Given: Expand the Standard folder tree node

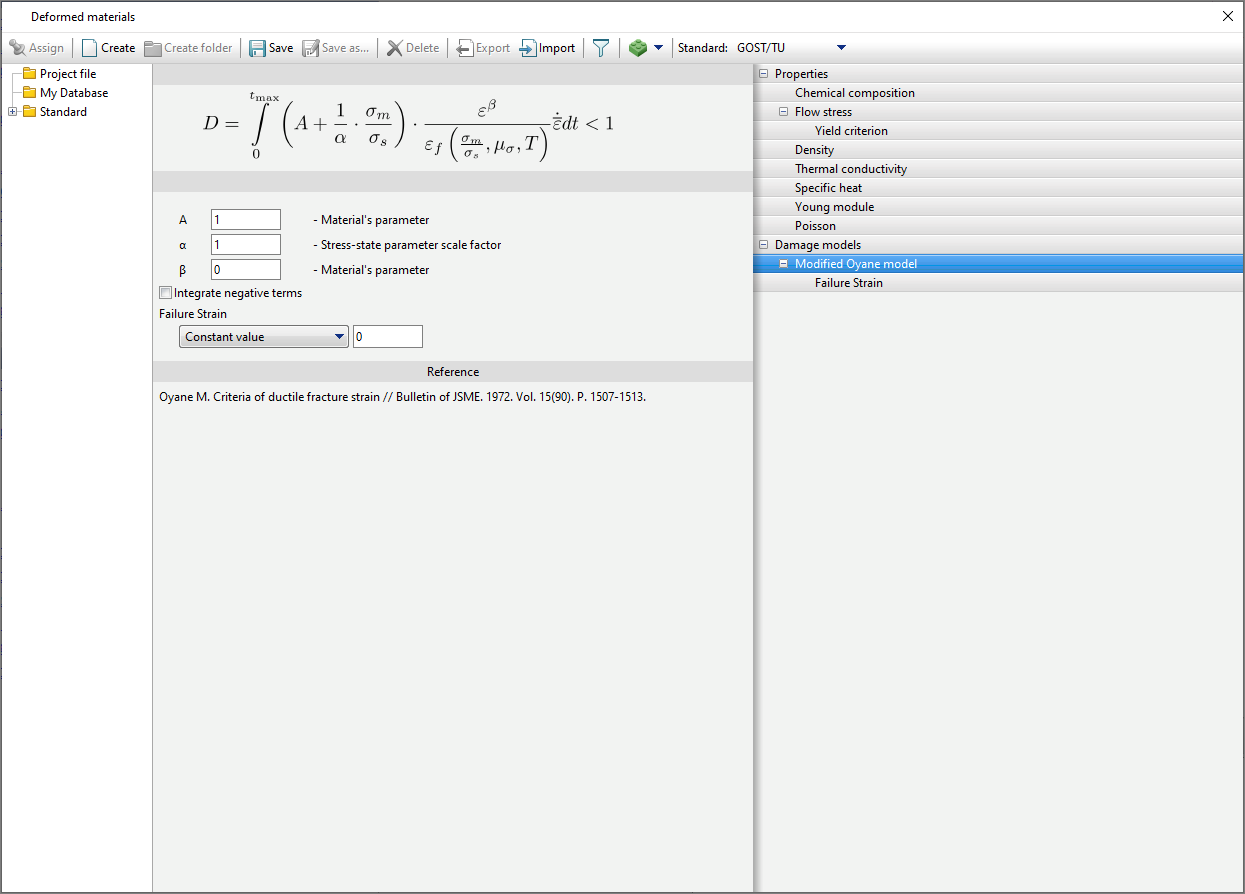Looking at the screenshot, I should click(13, 112).
